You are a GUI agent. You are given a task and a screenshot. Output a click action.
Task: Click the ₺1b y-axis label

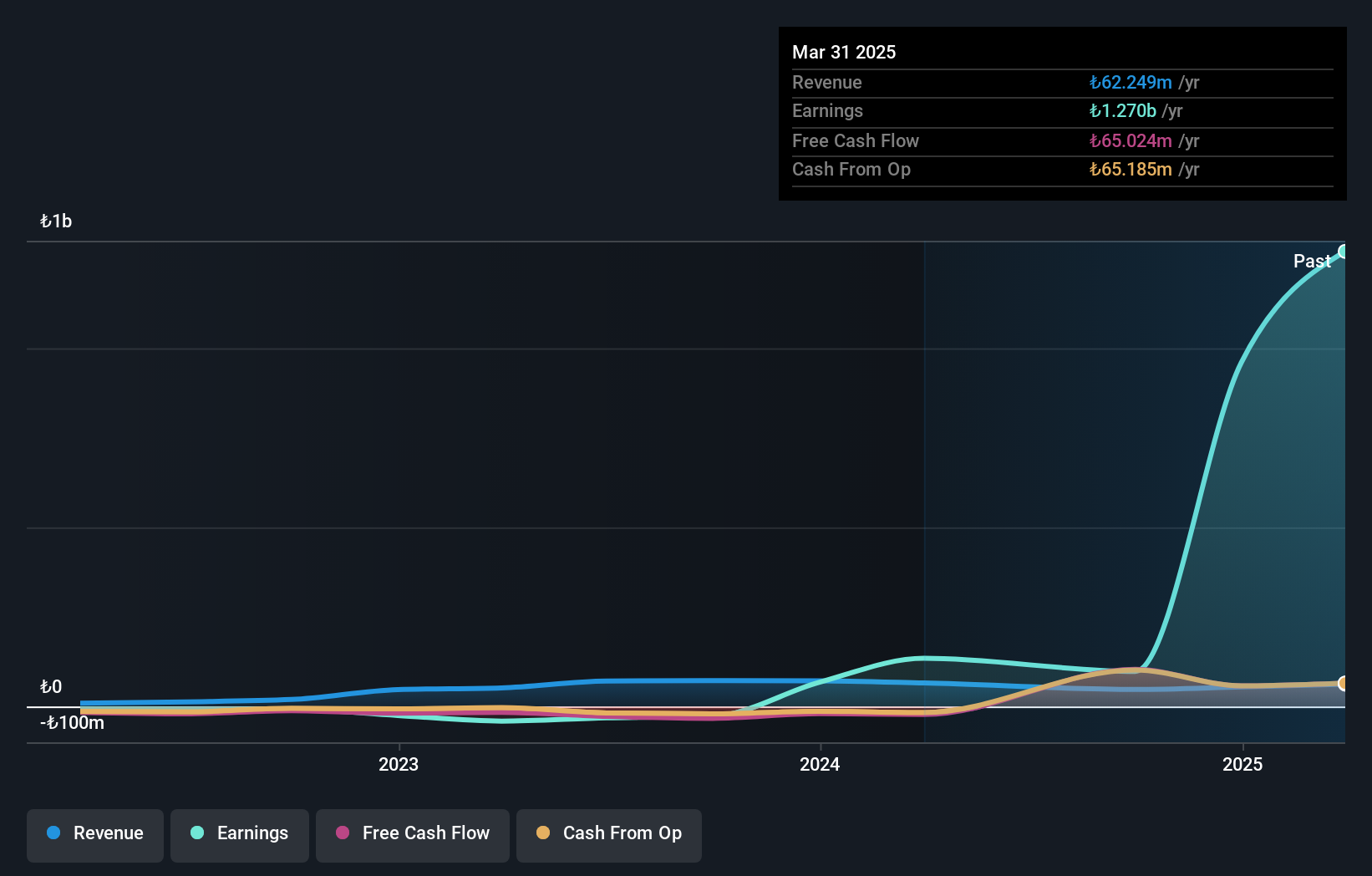pyautogui.click(x=56, y=221)
